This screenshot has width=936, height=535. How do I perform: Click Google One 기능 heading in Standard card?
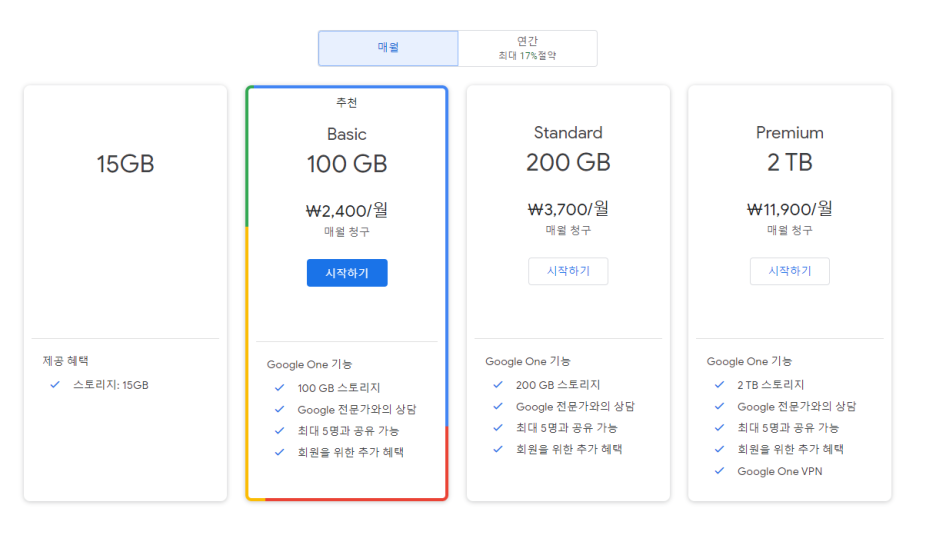[x=528, y=361]
